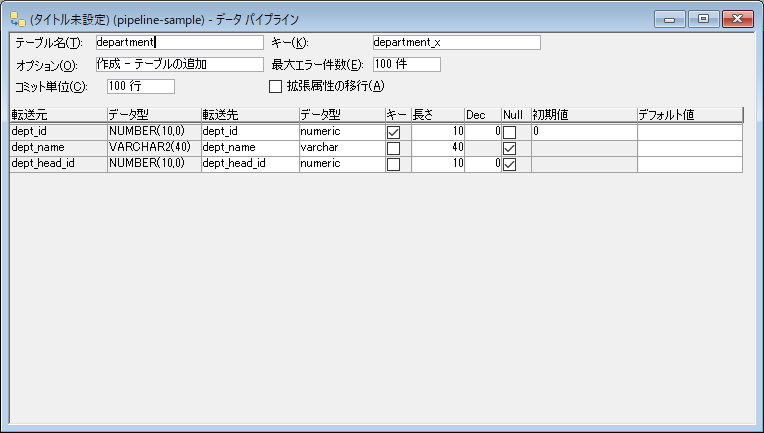Select the varchar data type cell for dept_name
This screenshot has height=433, width=764.
341,148
